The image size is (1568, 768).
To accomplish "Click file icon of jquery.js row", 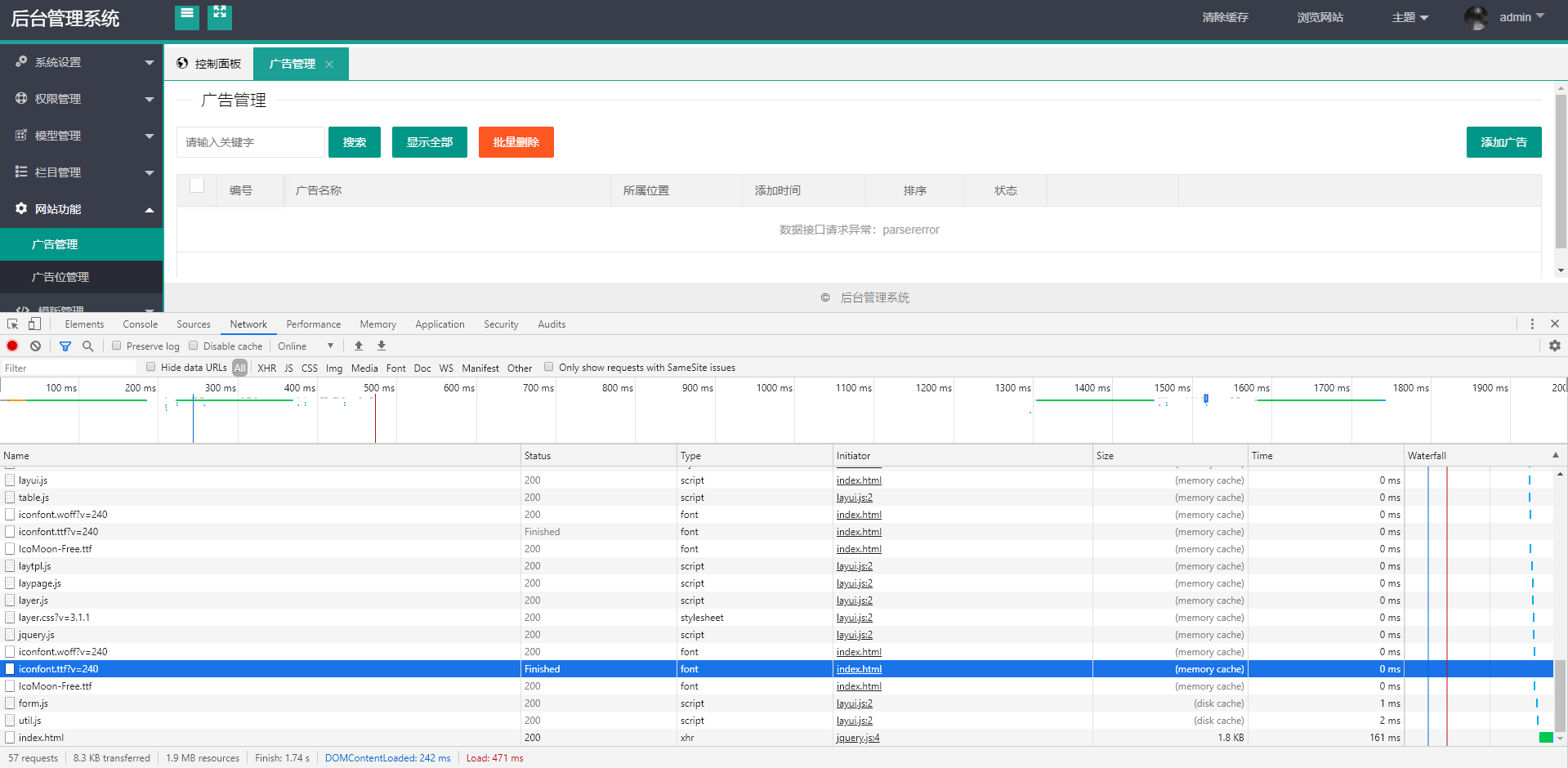I will coord(10,635).
